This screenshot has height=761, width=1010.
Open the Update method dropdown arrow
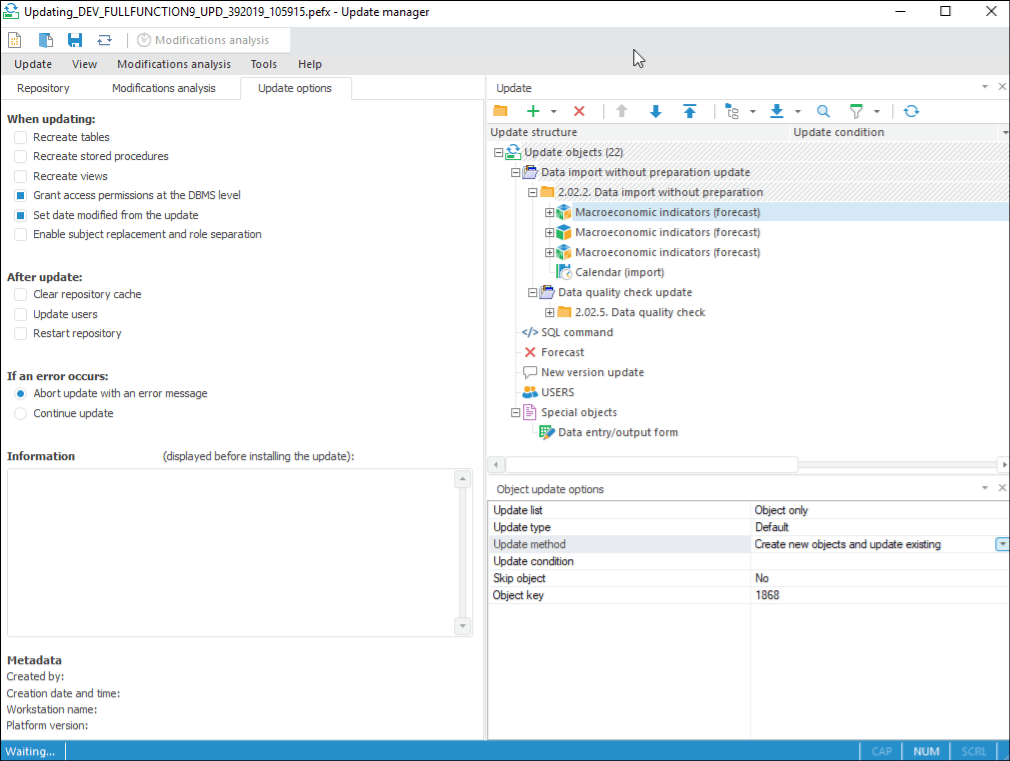tap(1002, 544)
